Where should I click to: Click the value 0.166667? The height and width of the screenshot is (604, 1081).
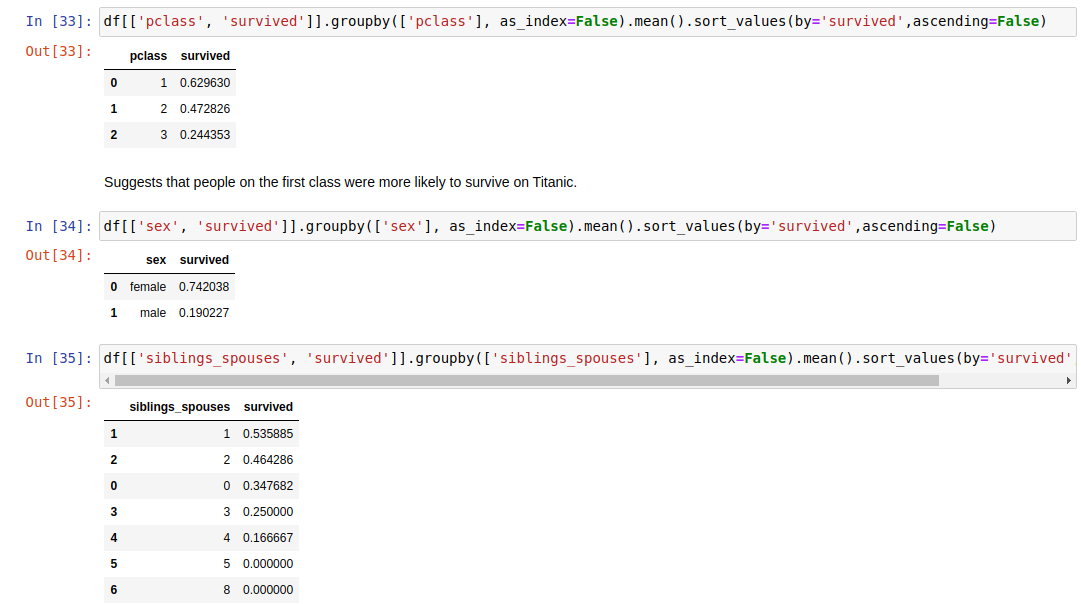(x=267, y=538)
